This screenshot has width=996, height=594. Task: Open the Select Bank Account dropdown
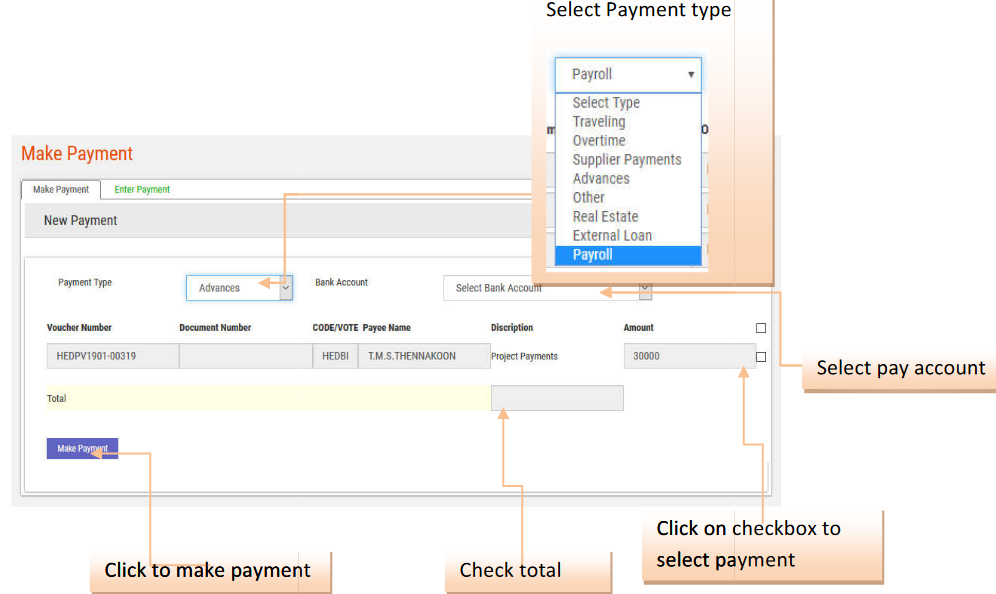[547, 288]
